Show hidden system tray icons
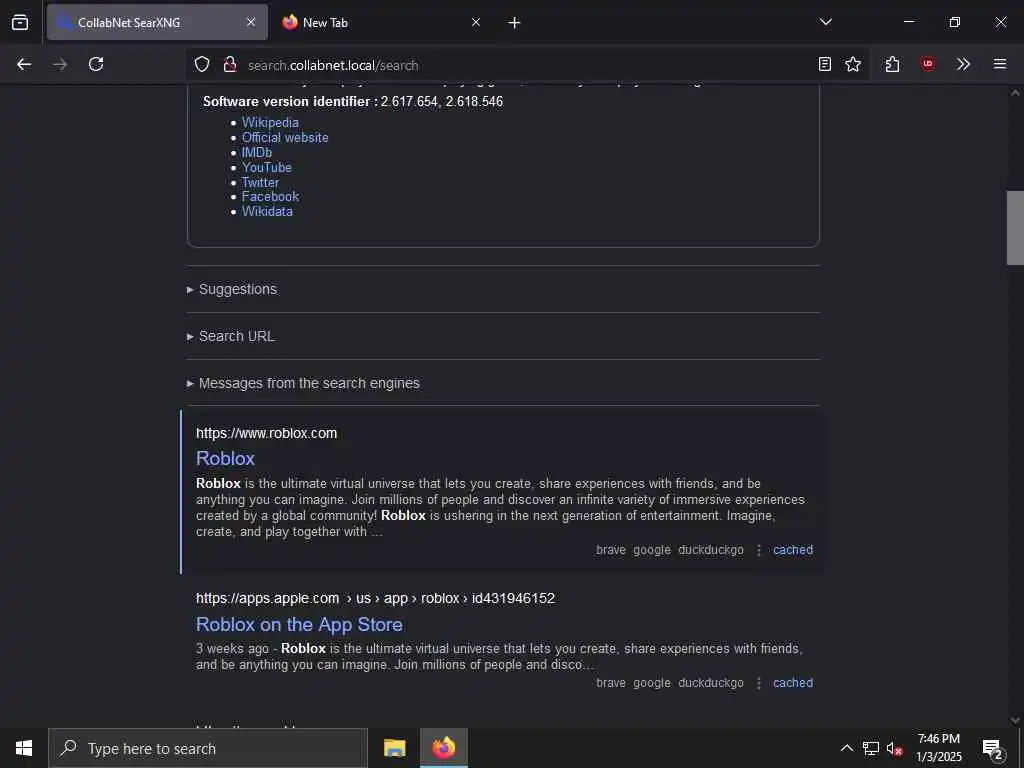The width and height of the screenshot is (1024, 768). (846, 748)
